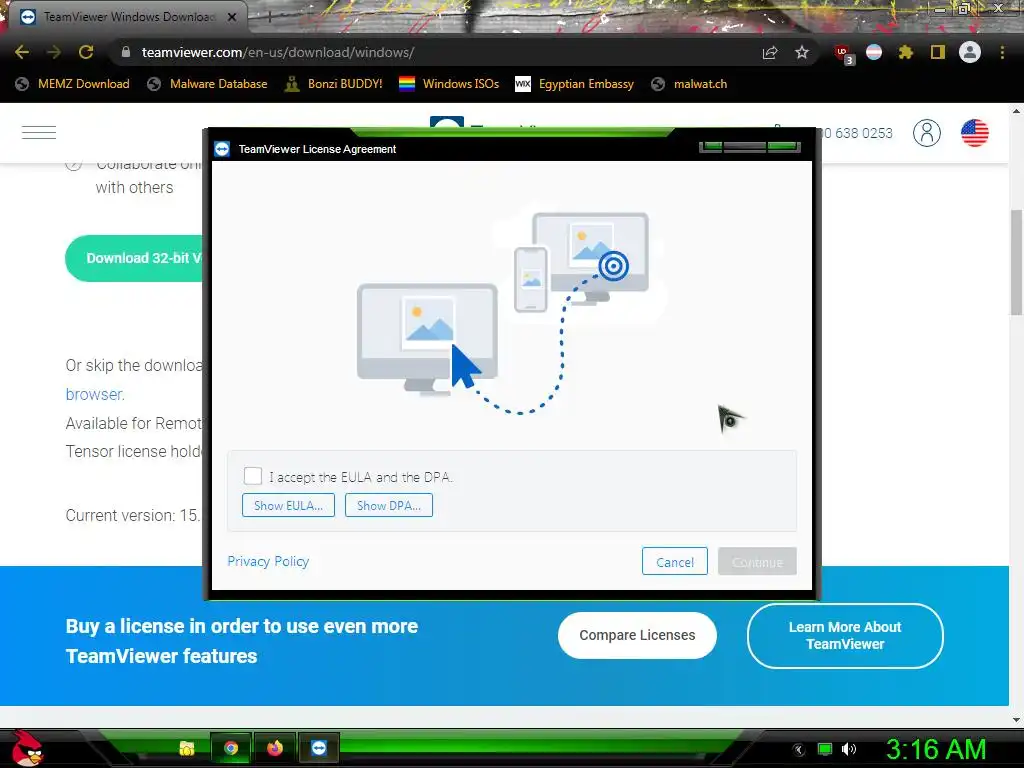The image size is (1024, 768).
Task: Click the Show EULA... button
Action: pyautogui.click(x=288, y=505)
